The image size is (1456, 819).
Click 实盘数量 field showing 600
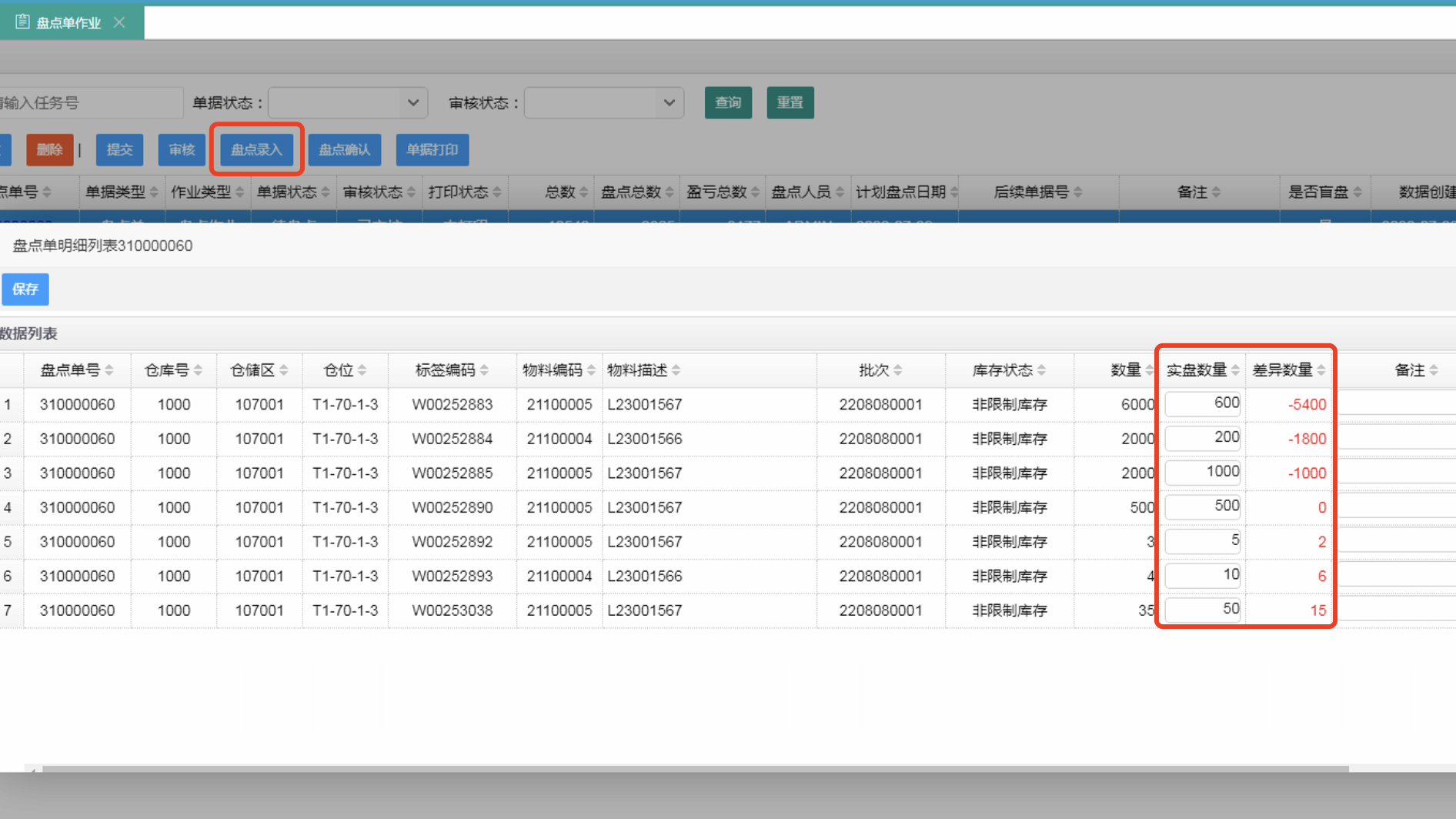pos(1202,403)
